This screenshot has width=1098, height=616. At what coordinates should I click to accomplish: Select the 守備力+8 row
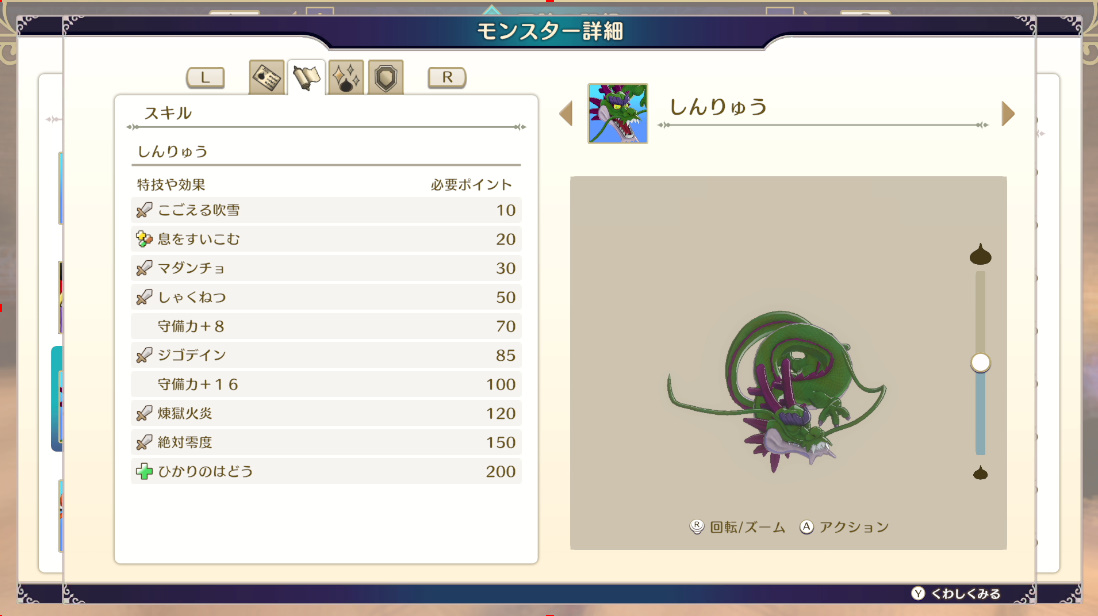pos(326,326)
